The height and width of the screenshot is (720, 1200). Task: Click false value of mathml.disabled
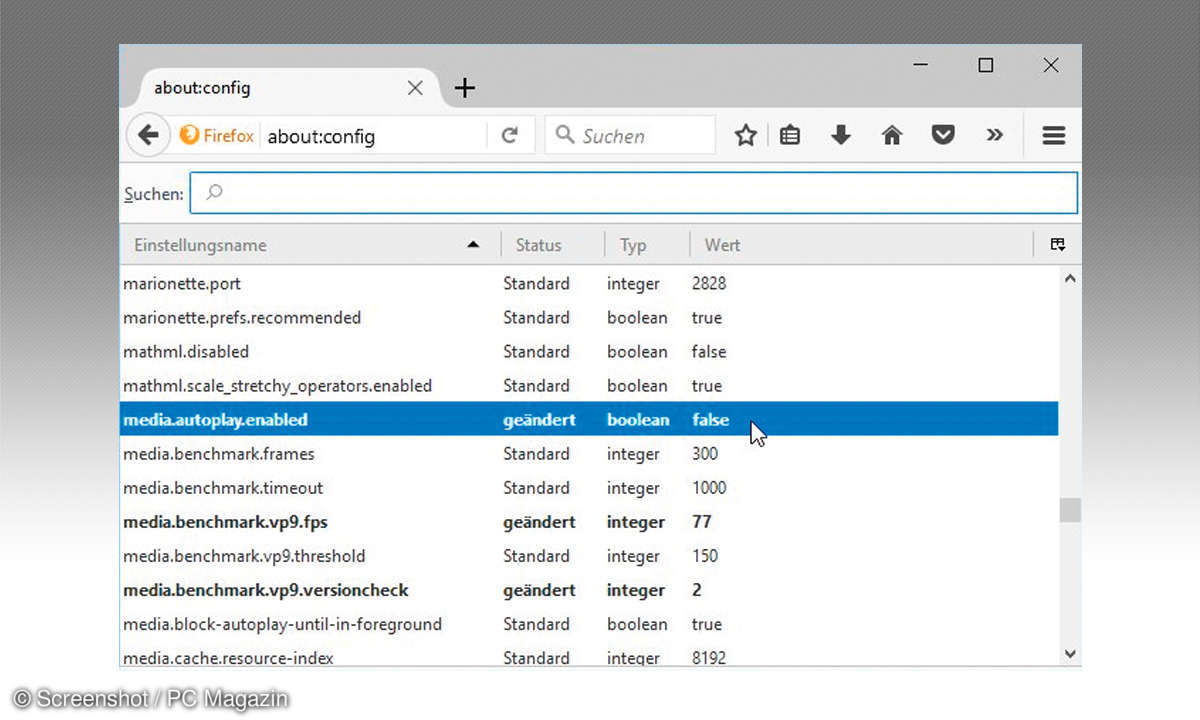point(709,352)
